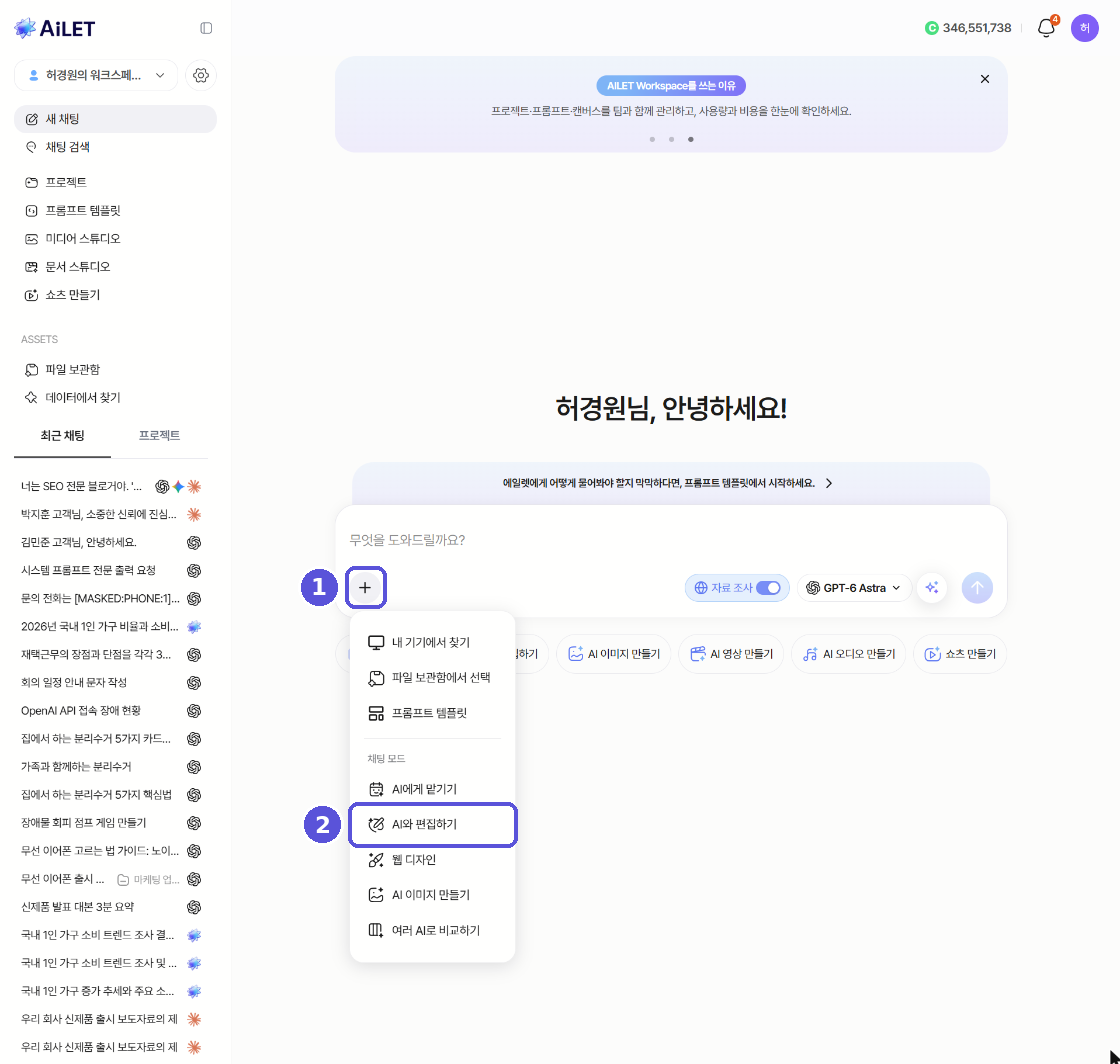Open chat '재택근무의 장점과 단점을 각각 3'
This screenshot has height=1064, width=1120.
[x=111, y=655]
